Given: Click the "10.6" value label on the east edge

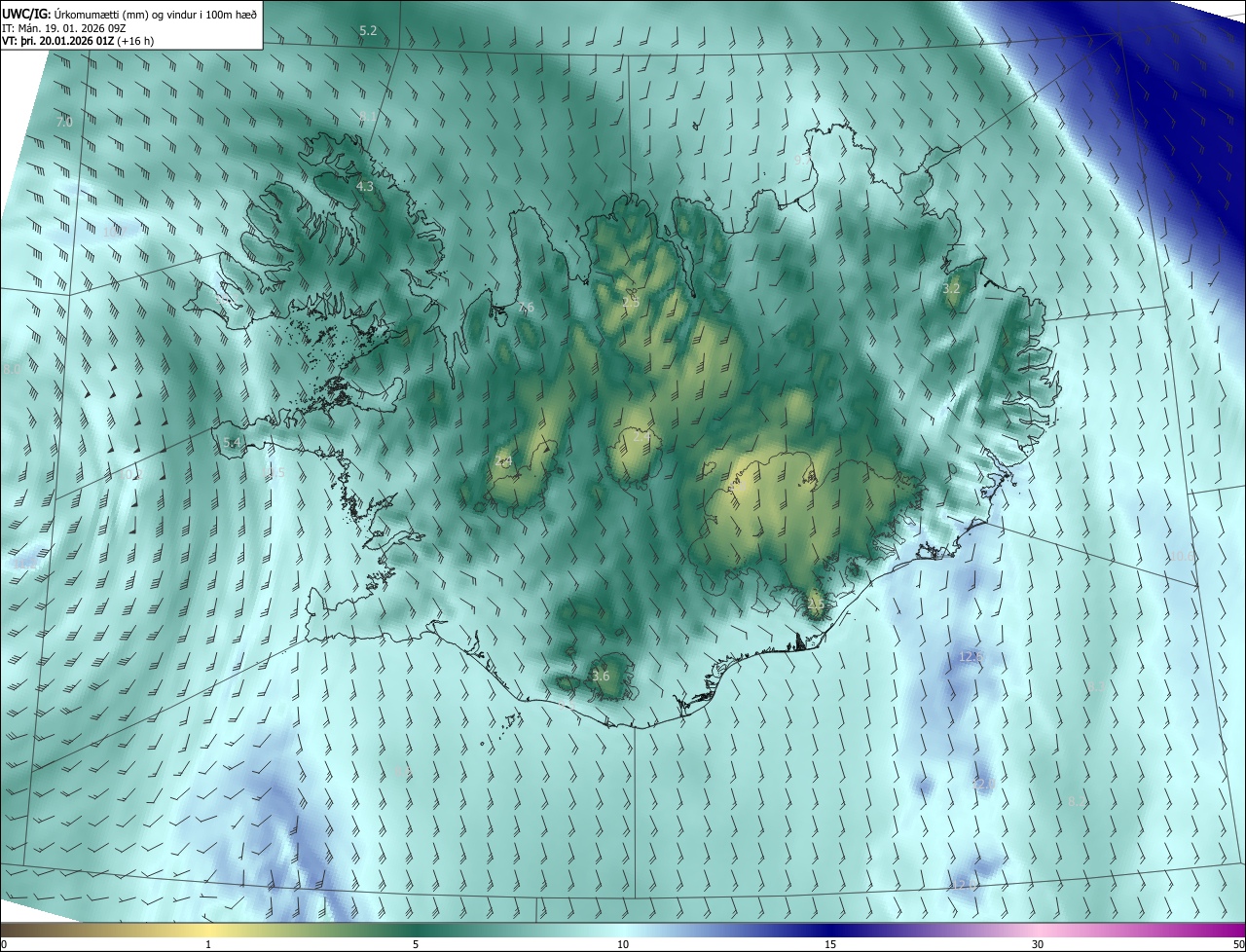Looking at the screenshot, I should click(x=1183, y=557).
